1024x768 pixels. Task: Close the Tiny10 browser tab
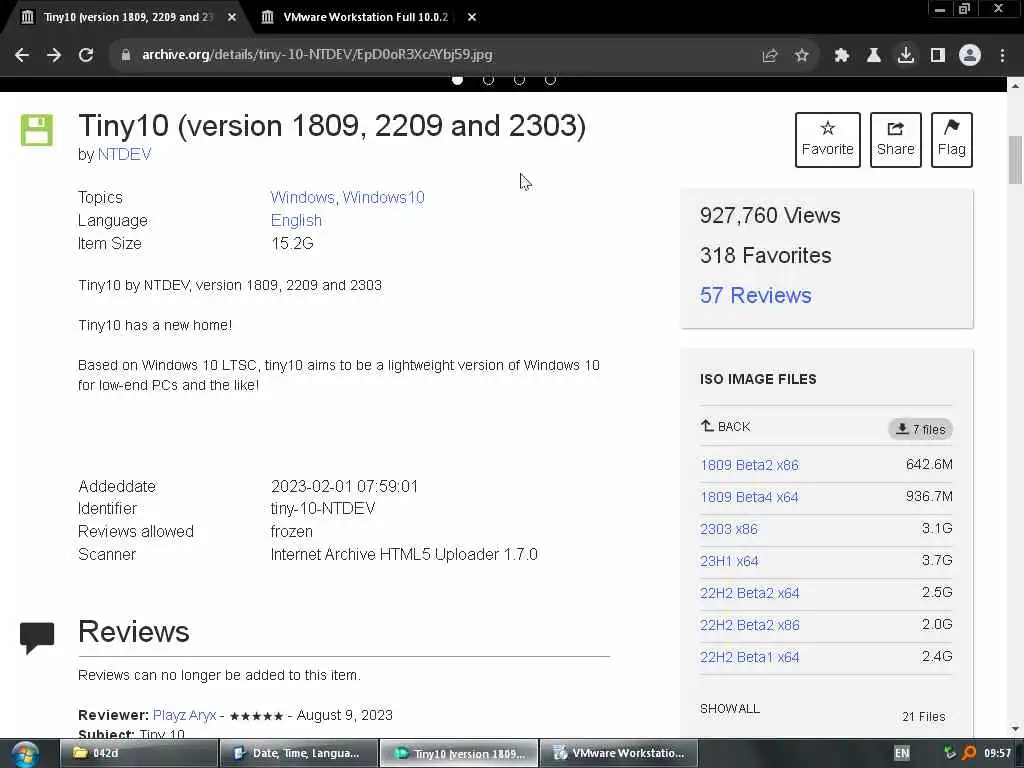pyautogui.click(x=232, y=18)
